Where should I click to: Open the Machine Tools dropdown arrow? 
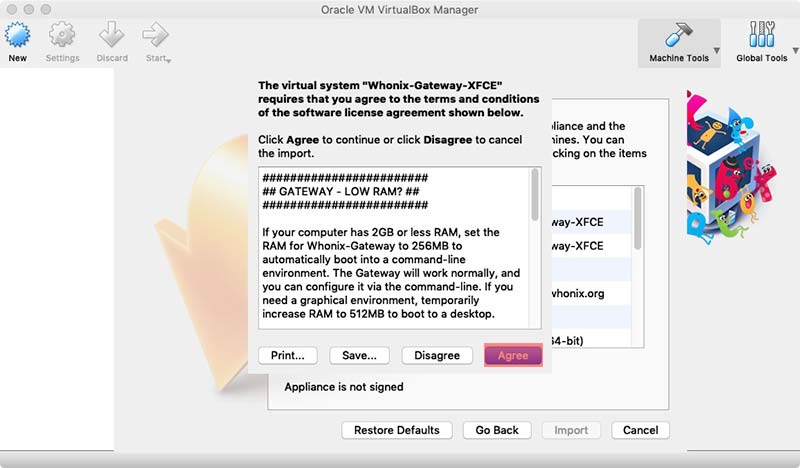(716, 51)
